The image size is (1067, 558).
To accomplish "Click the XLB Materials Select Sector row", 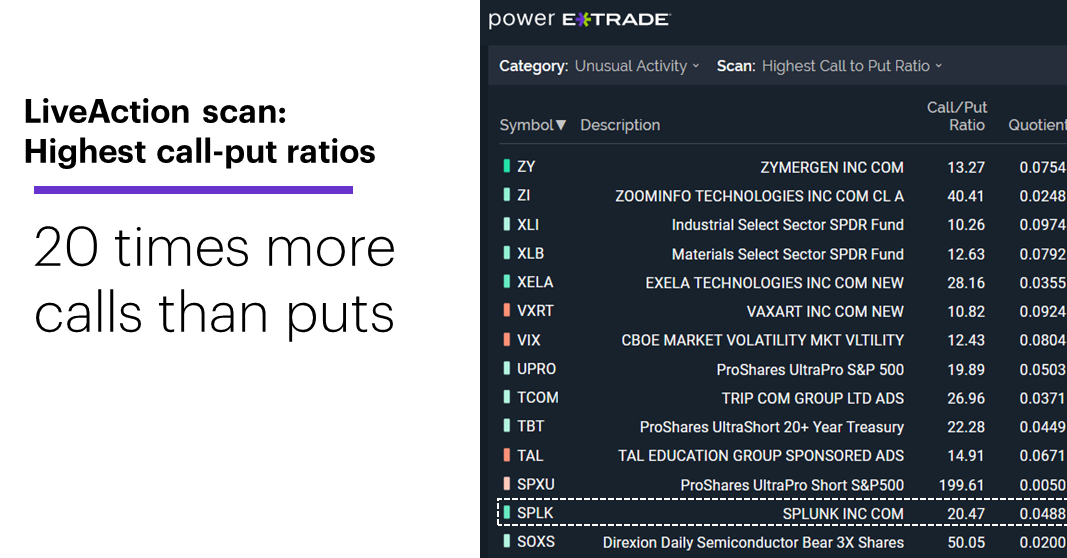I will 783,253.
